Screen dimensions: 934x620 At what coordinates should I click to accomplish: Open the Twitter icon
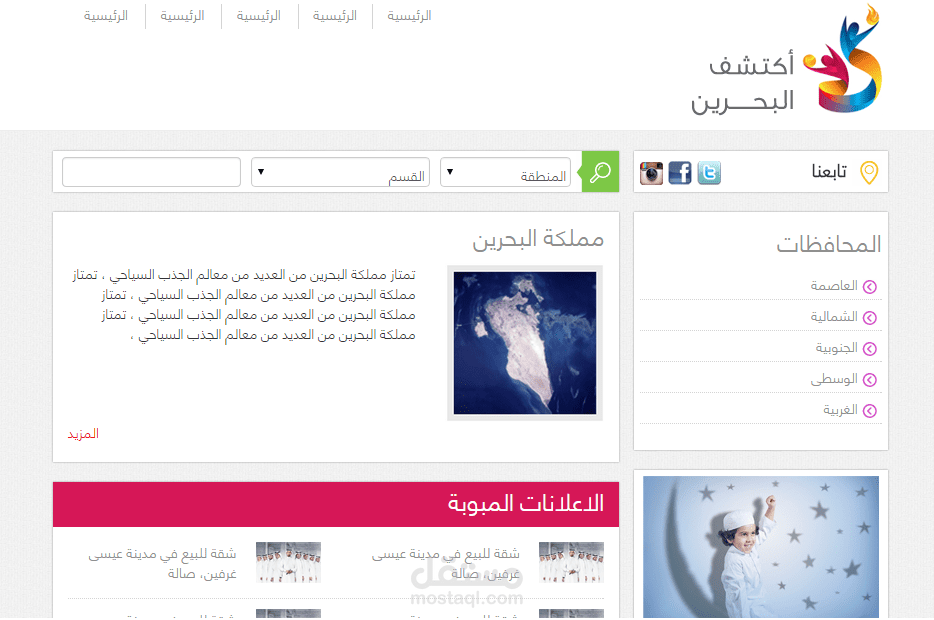coord(709,172)
